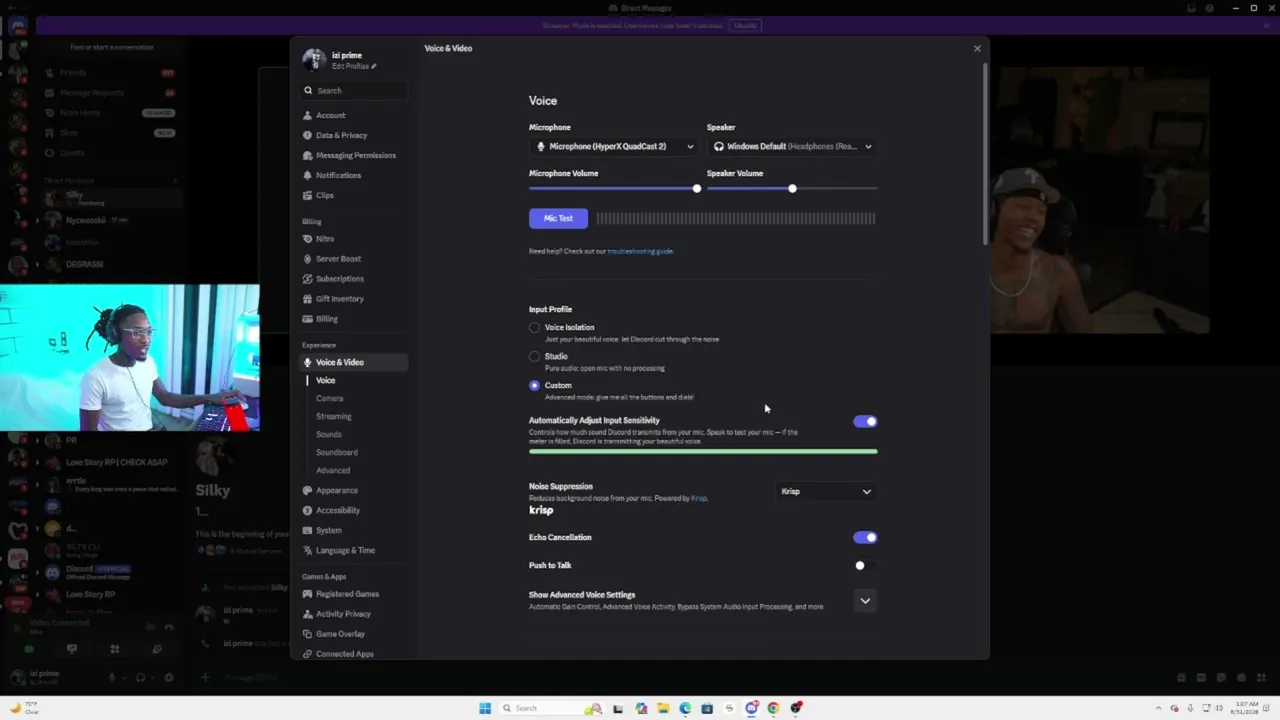Click the Noise Suppression label text
The width and height of the screenshot is (1280, 720).
click(x=561, y=486)
